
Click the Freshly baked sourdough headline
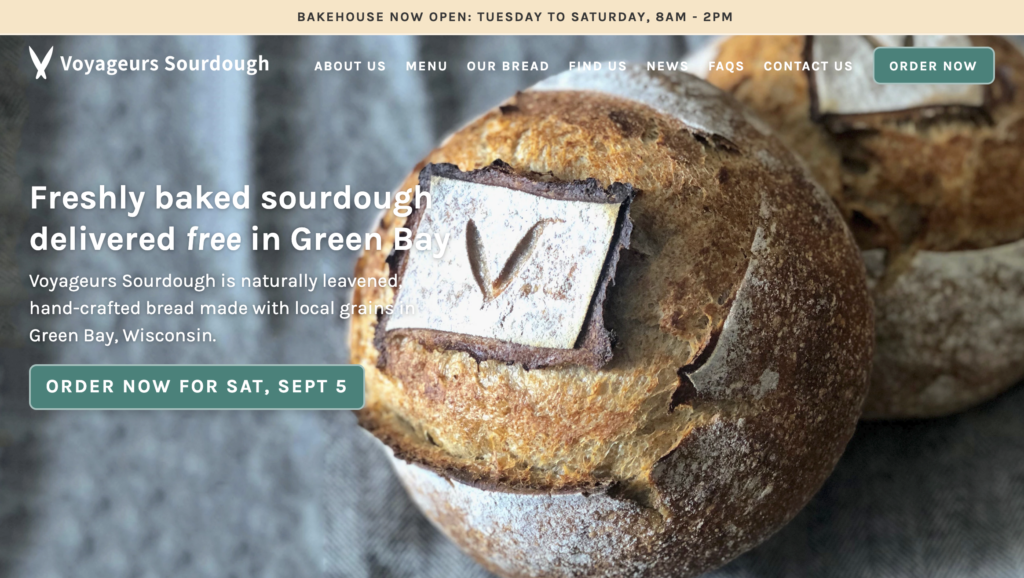click(239, 218)
